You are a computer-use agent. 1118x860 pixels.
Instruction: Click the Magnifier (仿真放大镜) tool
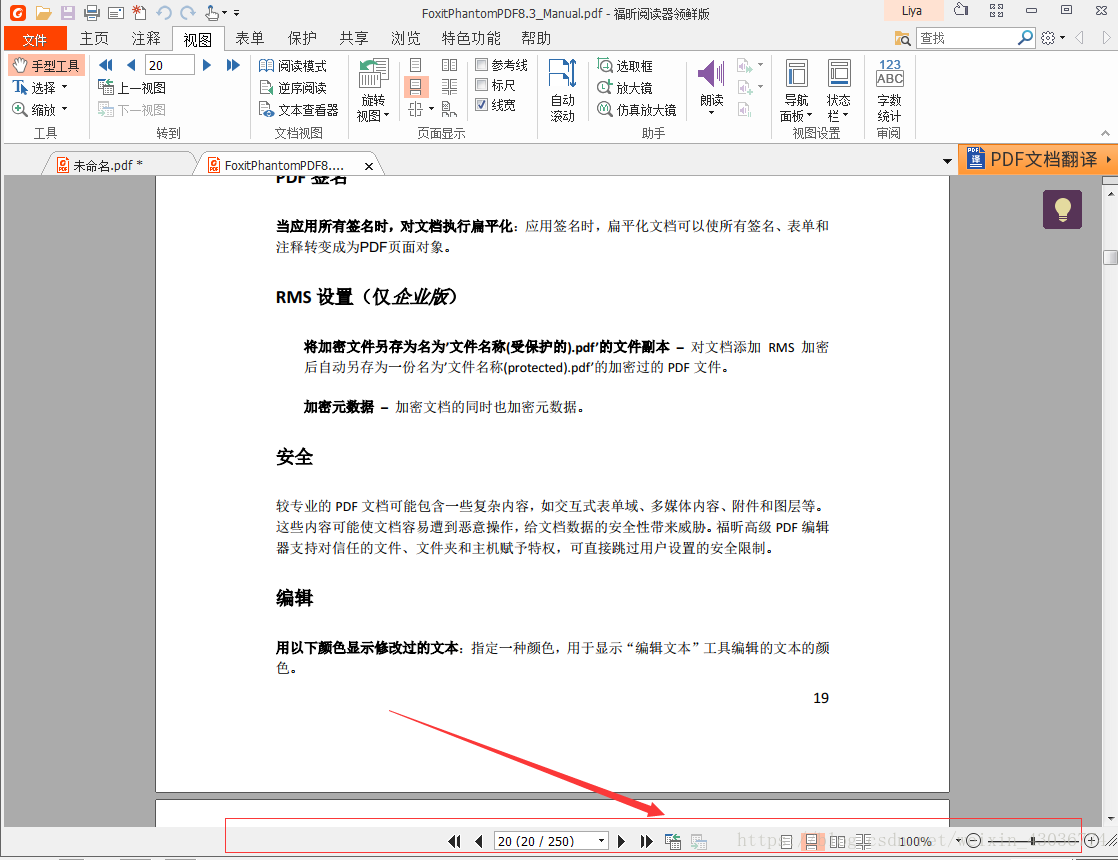(637, 110)
